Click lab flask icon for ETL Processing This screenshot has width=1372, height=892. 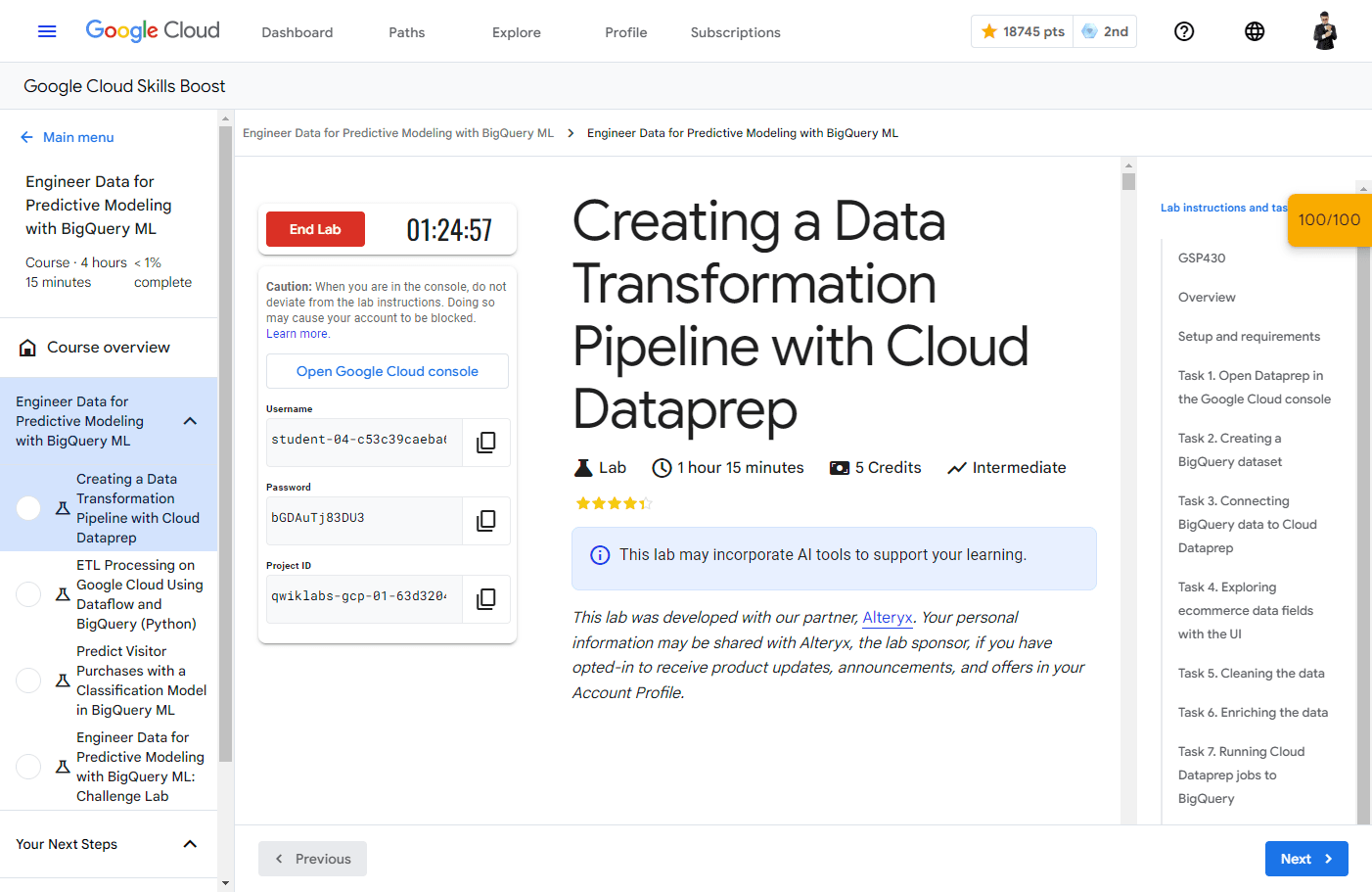click(x=63, y=594)
